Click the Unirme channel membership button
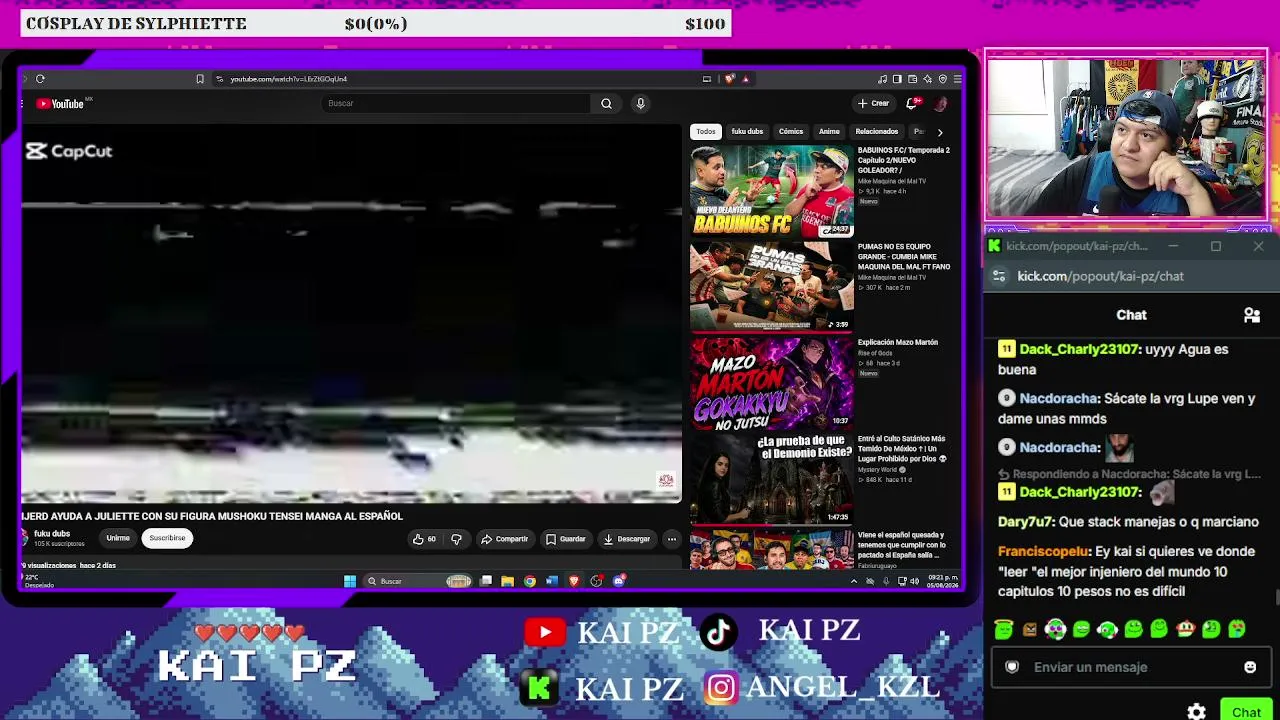 pos(118,538)
